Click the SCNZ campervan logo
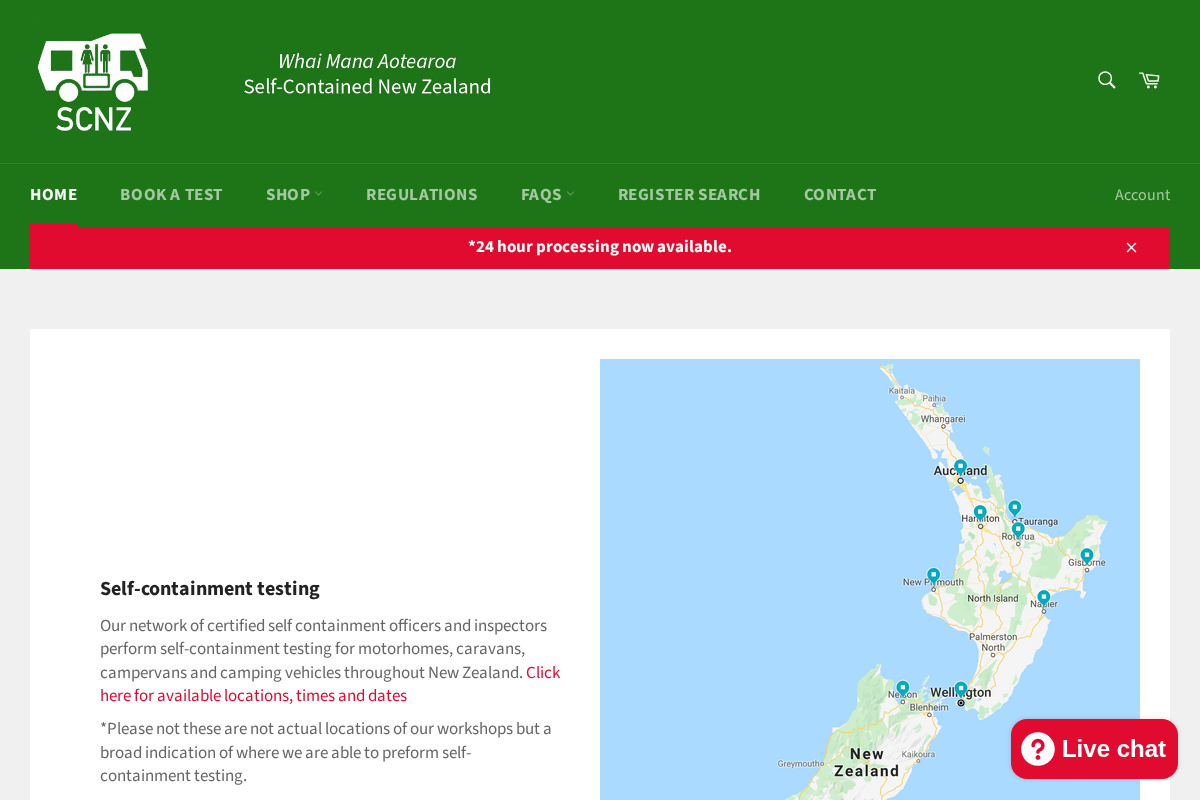 coord(92,81)
